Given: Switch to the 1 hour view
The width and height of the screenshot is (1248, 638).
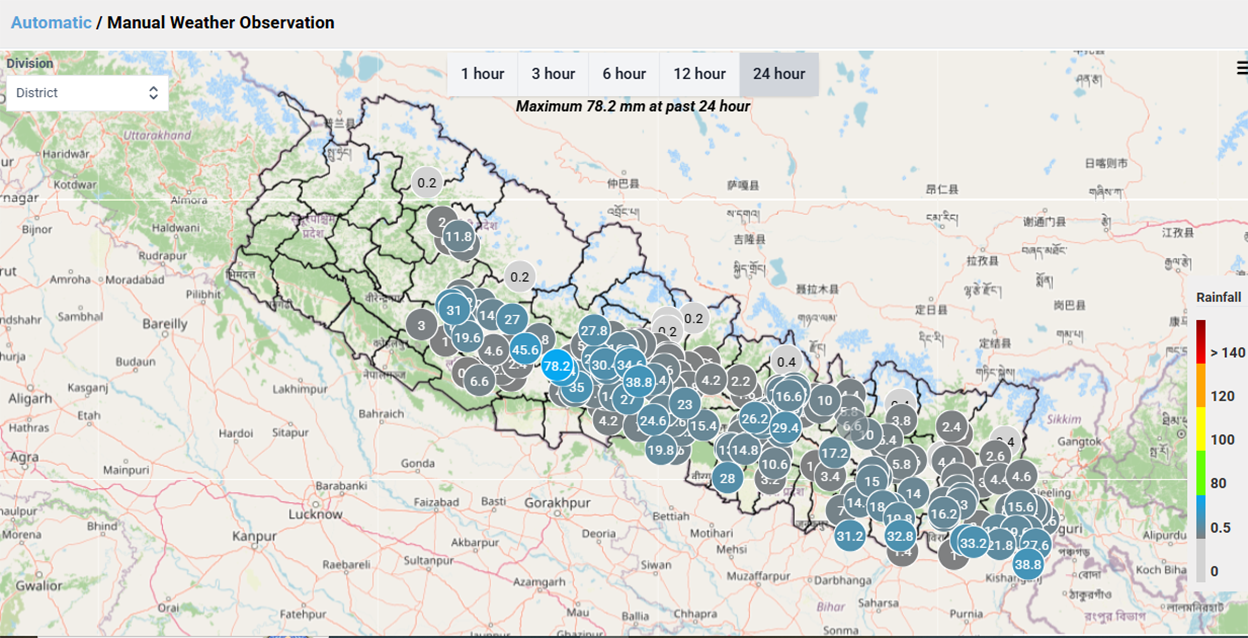Looking at the screenshot, I should [482, 73].
